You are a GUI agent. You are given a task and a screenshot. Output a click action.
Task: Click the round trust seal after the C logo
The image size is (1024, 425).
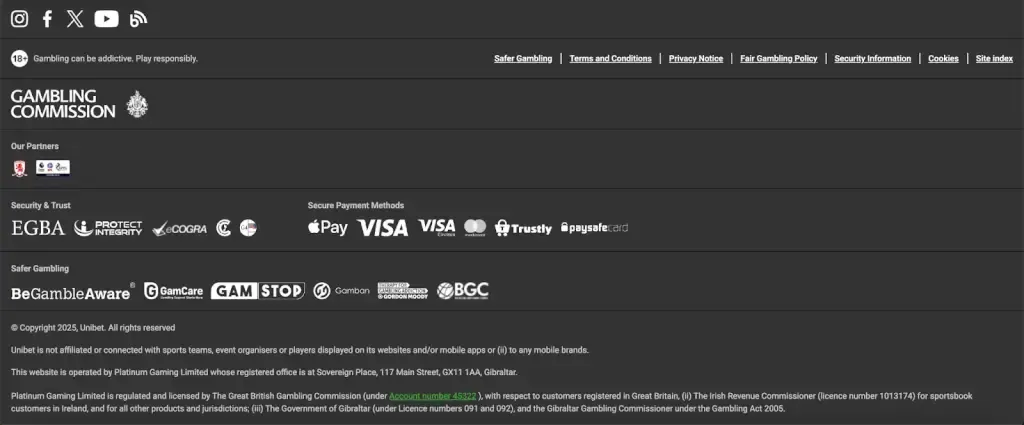[x=248, y=228]
